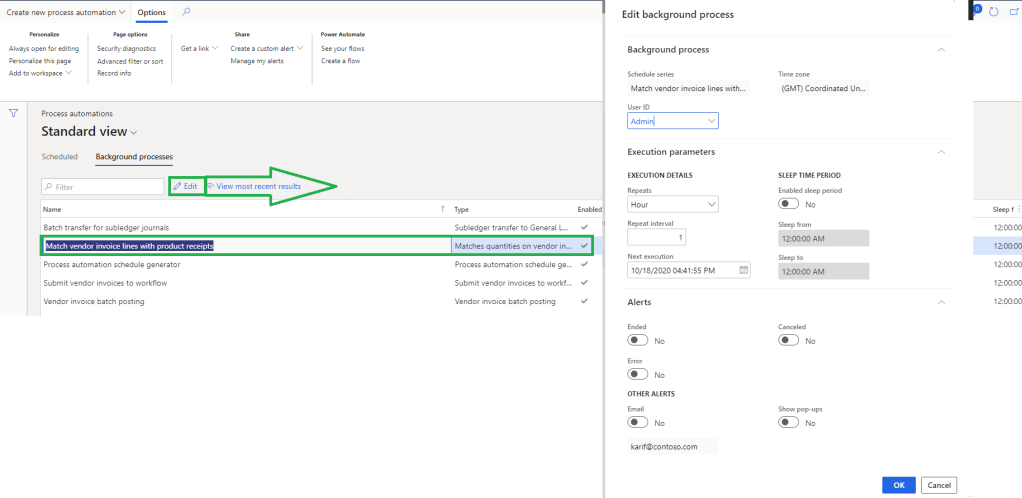Click the search magnifier icon in ribbon

click(x=186, y=12)
